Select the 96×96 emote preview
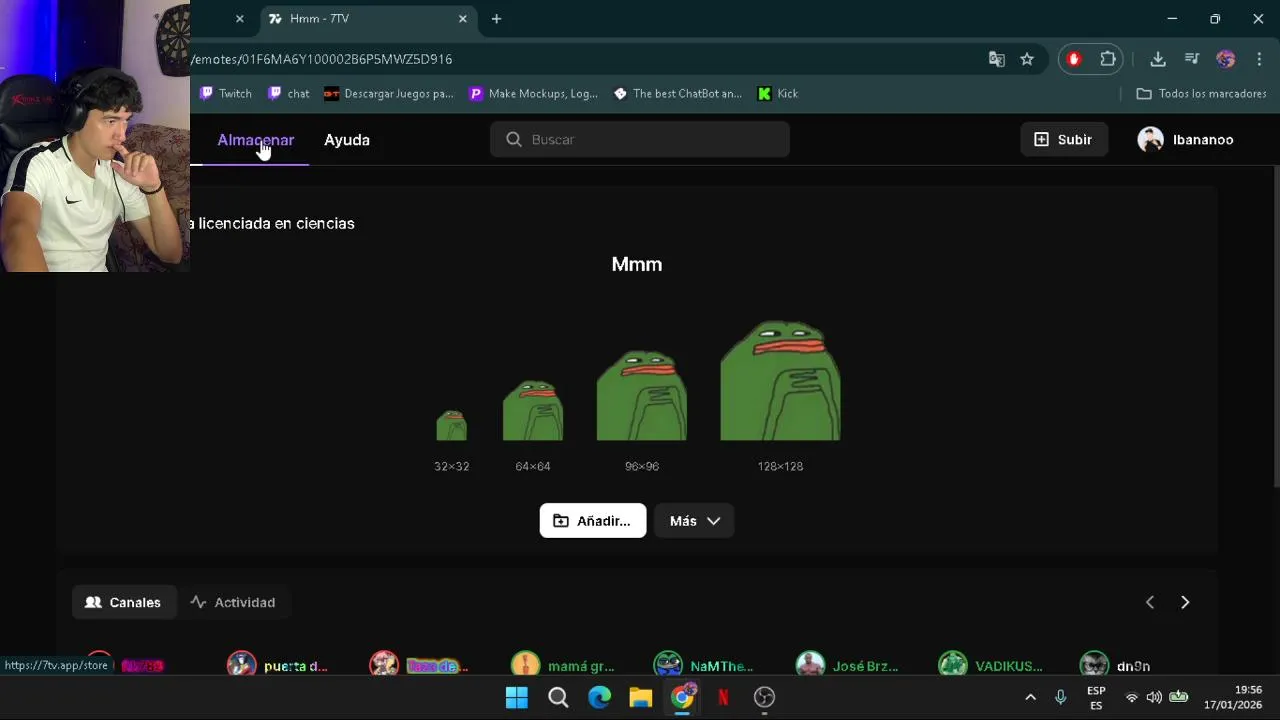 coord(642,395)
